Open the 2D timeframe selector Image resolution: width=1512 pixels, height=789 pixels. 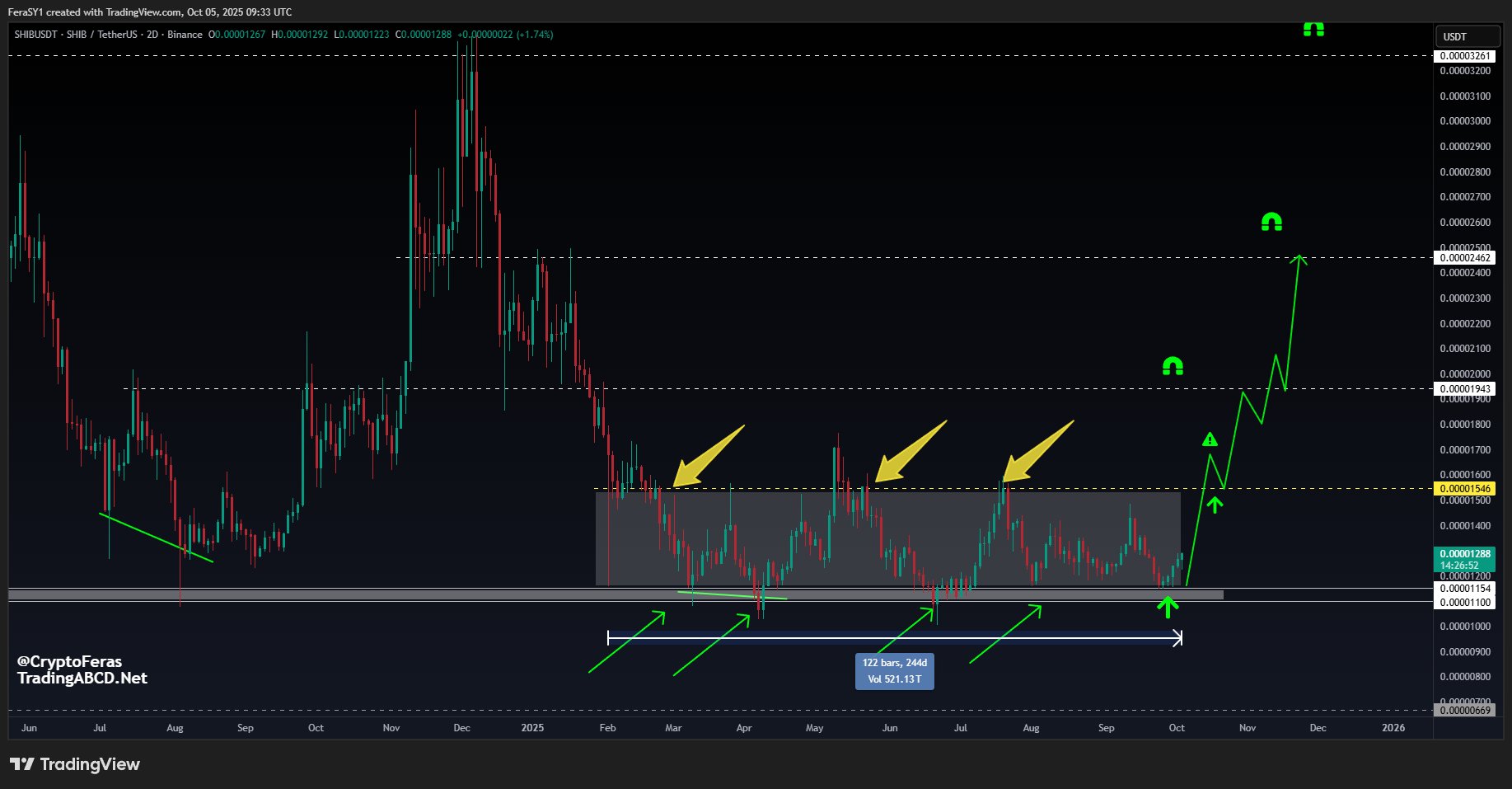point(152,35)
